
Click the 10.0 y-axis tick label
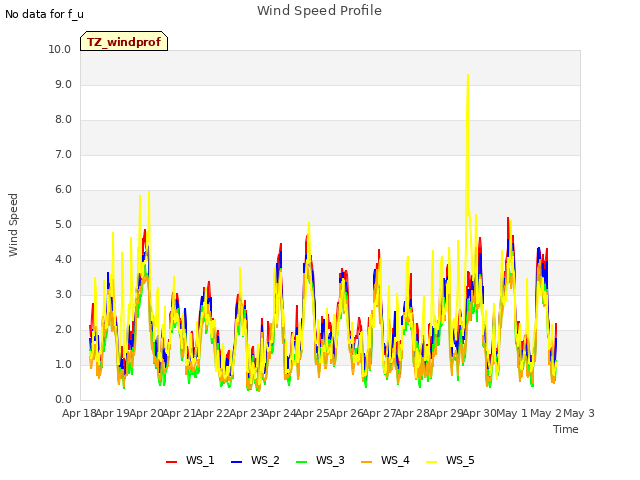point(60,49)
